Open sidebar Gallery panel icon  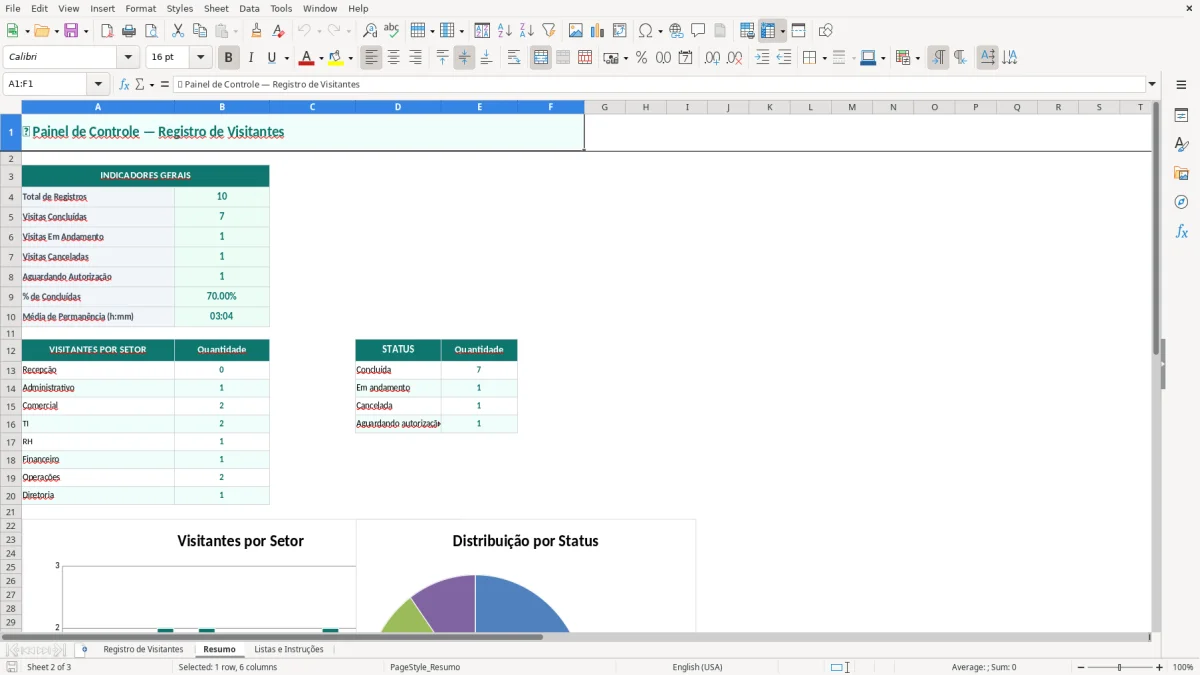pos(1181,173)
